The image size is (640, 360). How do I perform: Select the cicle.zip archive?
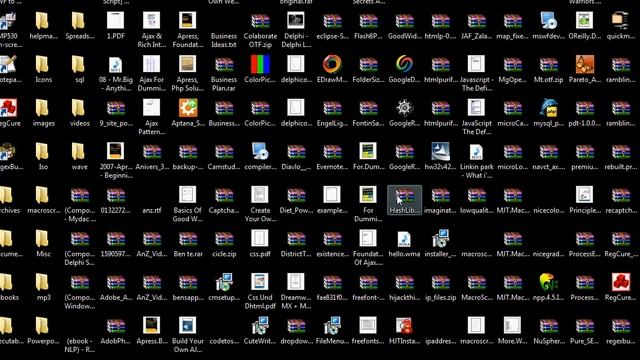(x=224, y=239)
